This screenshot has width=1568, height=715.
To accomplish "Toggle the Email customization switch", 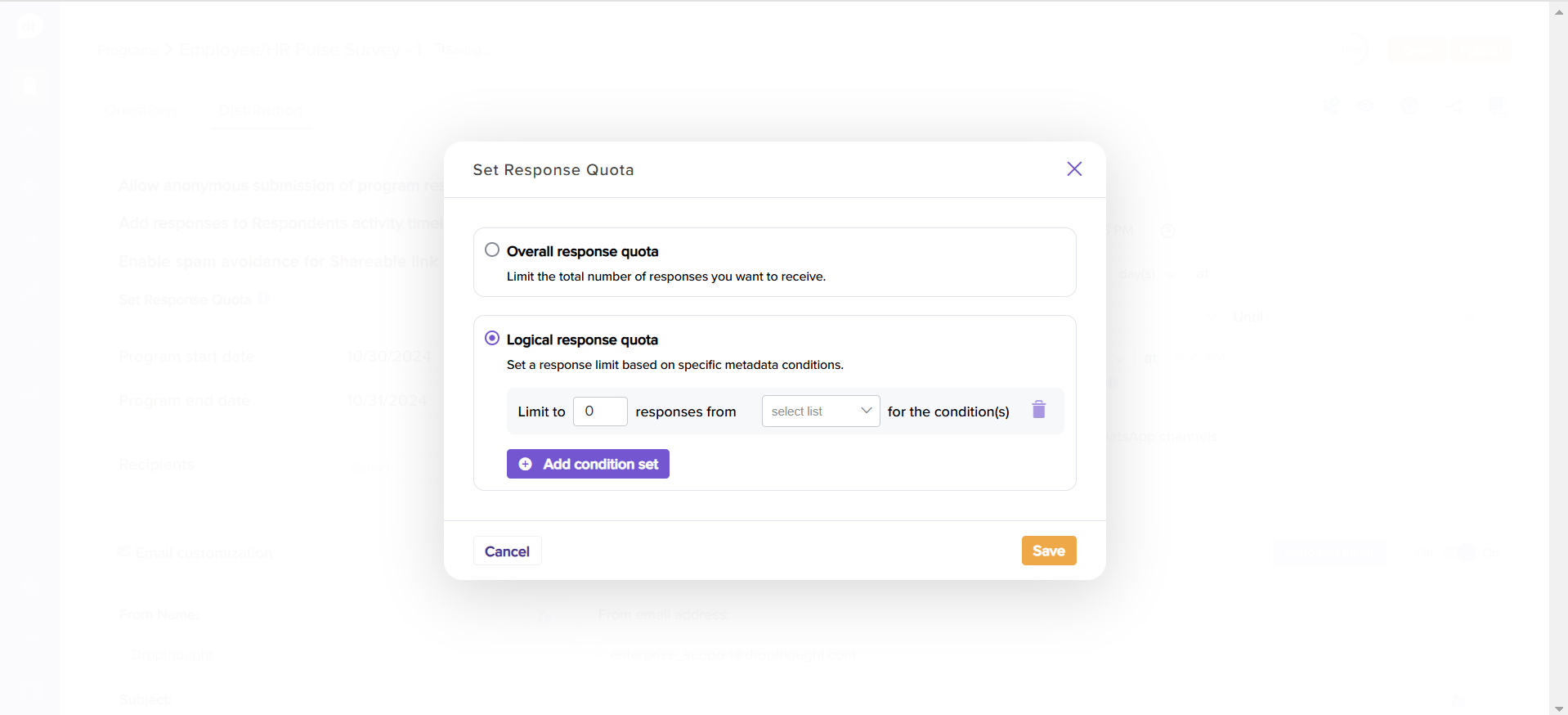I will [1463, 552].
